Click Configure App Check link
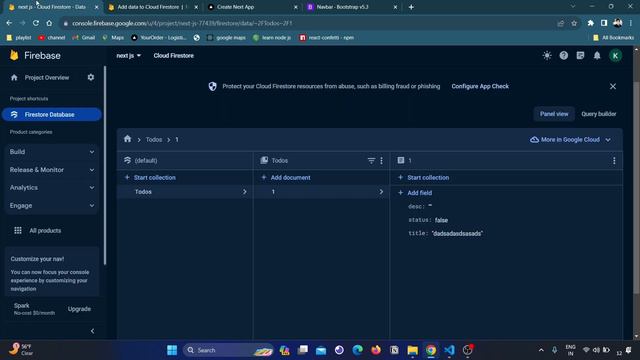The width and height of the screenshot is (640, 360). [x=480, y=87]
